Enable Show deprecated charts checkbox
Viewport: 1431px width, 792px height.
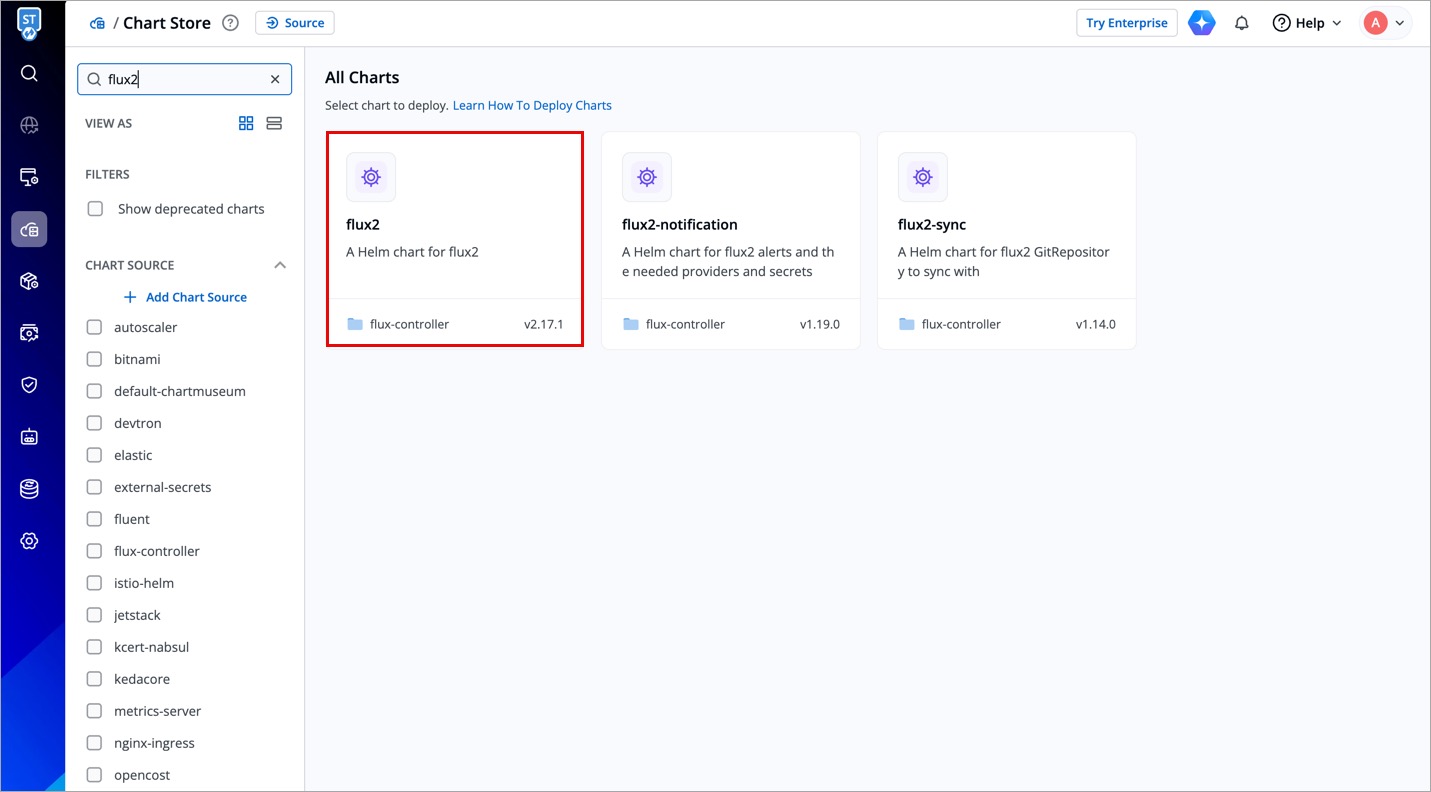(x=95, y=209)
